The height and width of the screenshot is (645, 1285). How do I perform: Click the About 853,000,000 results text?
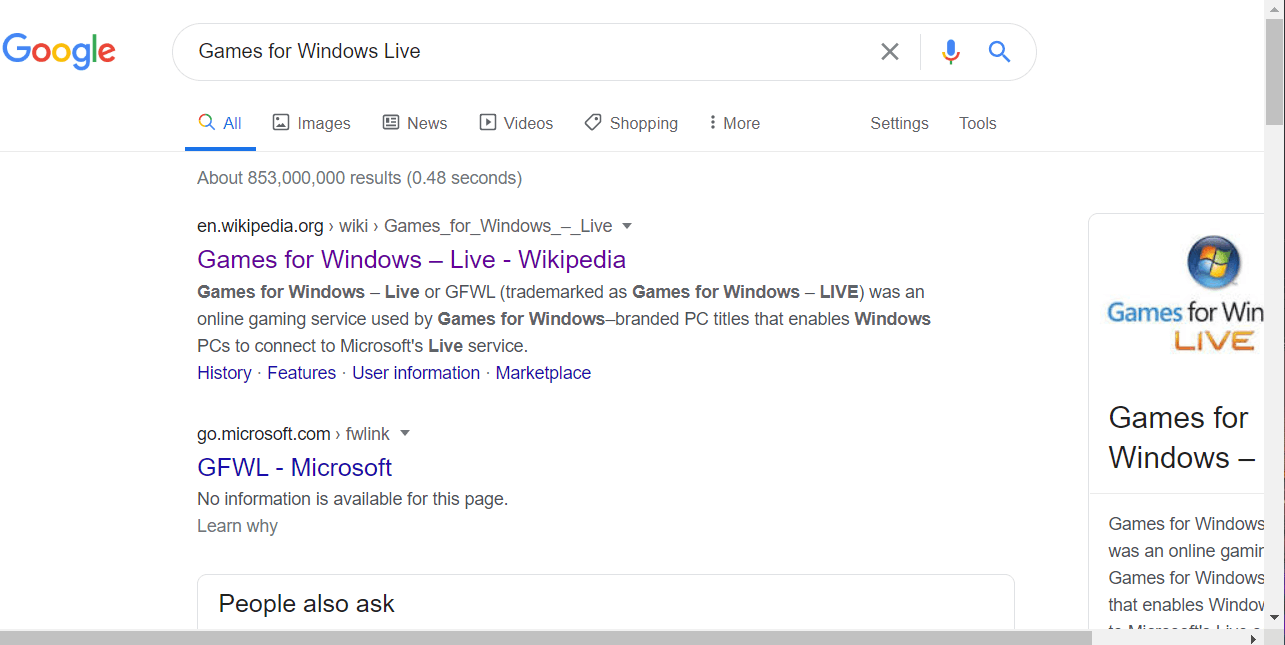point(359,178)
